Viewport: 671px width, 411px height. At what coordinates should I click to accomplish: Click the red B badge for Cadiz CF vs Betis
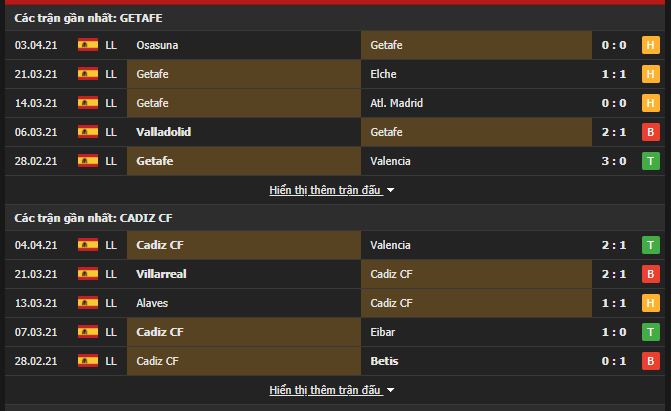[x=650, y=361]
